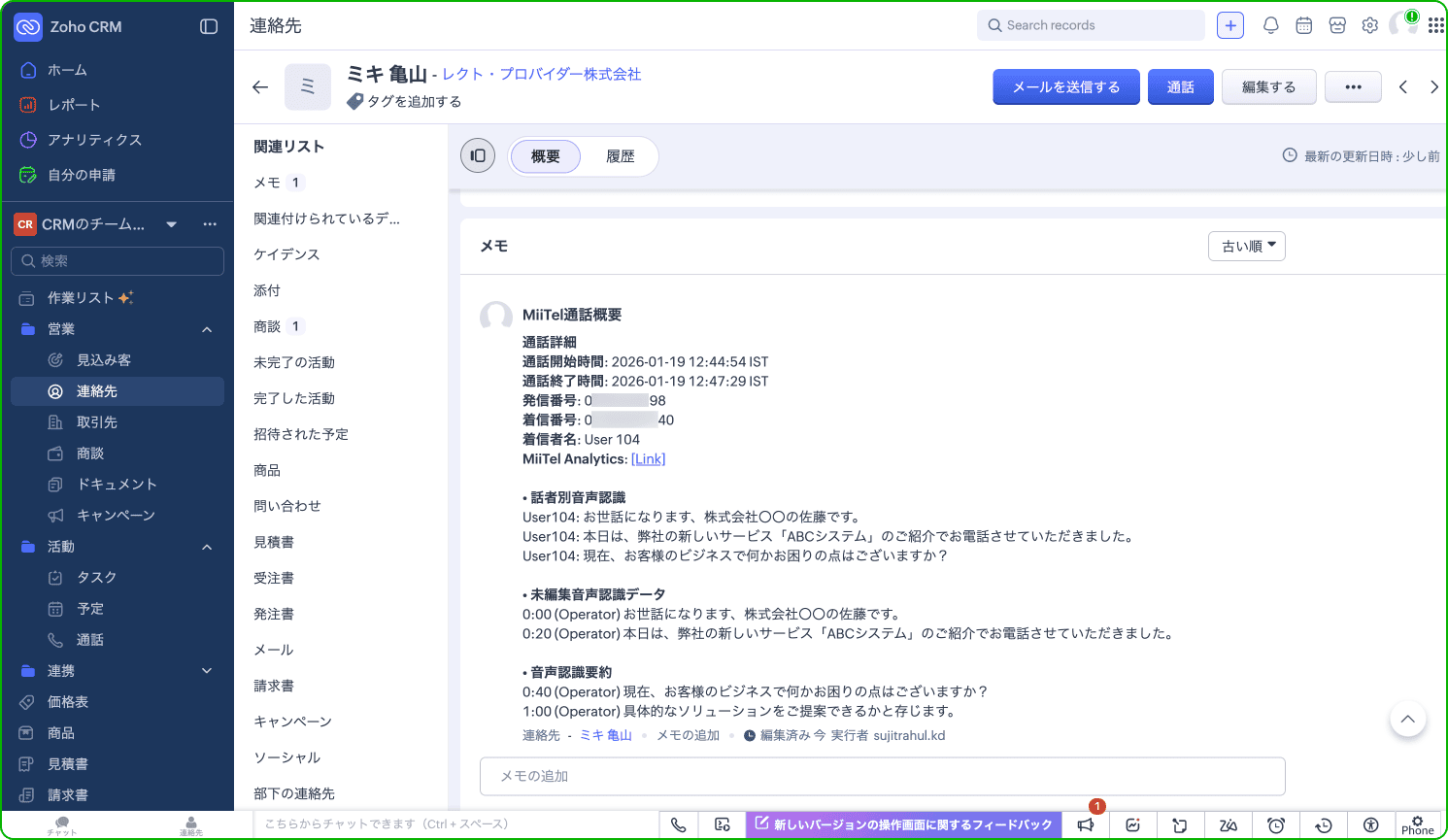The width and height of the screenshot is (1448, 840).
Task: Open the CRMのチーム dropdown
Action: [172, 224]
